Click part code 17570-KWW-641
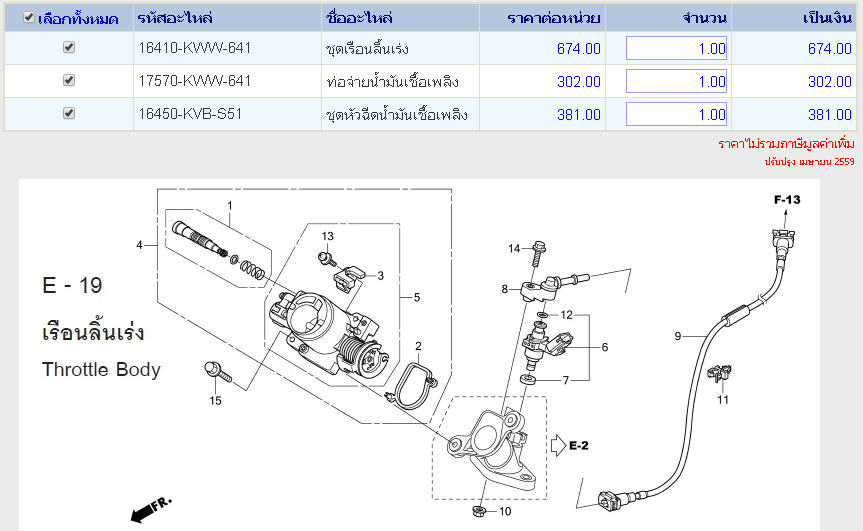The width and height of the screenshot is (863, 531). pos(195,81)
